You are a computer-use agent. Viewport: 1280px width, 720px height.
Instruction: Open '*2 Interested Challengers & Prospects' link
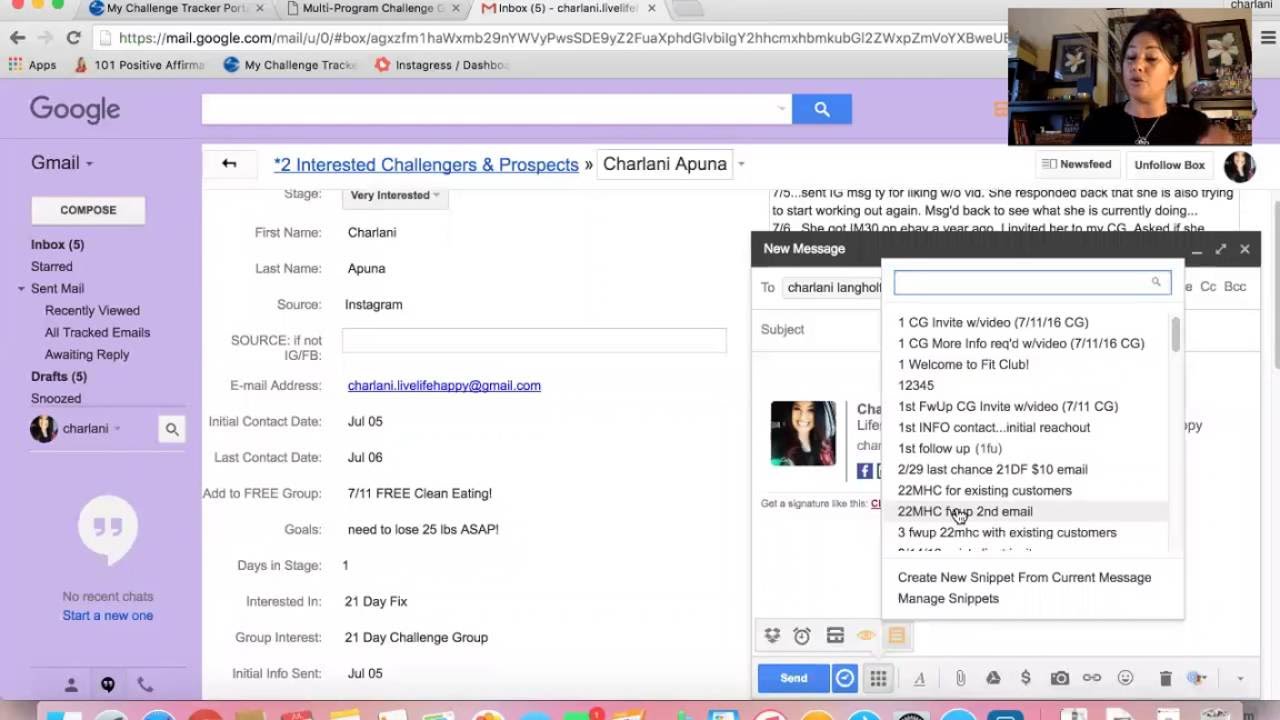[426, 165]
